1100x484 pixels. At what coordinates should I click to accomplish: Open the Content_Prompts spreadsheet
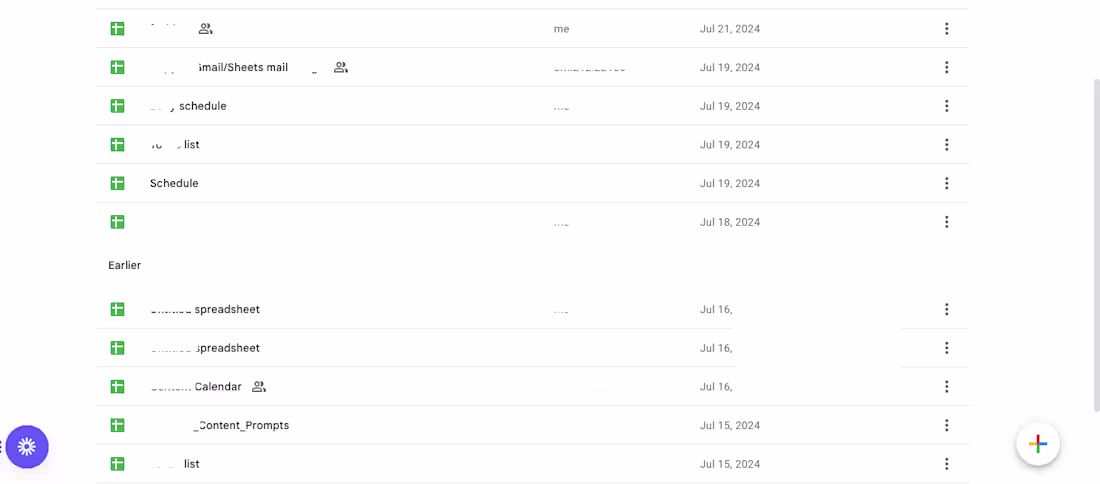[243, 426]
